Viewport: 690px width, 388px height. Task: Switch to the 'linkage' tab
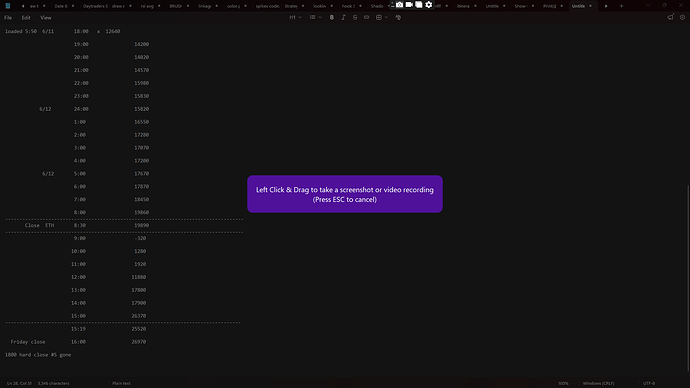point(204,6)
